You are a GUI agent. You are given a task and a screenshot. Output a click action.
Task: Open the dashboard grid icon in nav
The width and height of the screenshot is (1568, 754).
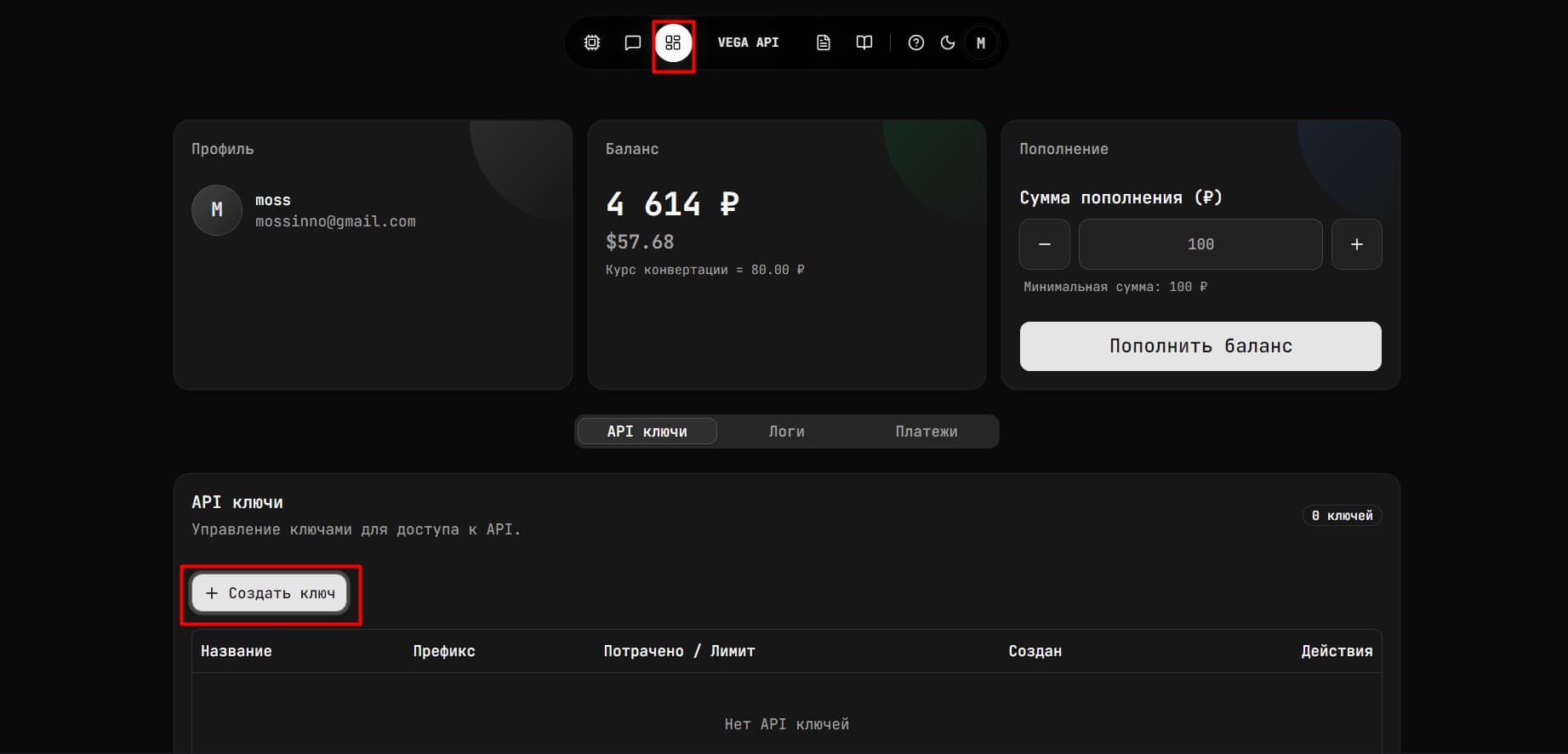(673, 43)
